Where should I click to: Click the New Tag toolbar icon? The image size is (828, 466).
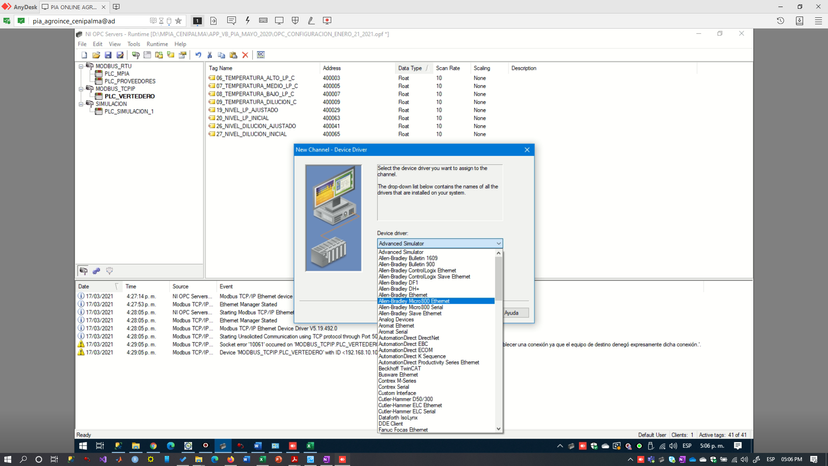point(171,55)
